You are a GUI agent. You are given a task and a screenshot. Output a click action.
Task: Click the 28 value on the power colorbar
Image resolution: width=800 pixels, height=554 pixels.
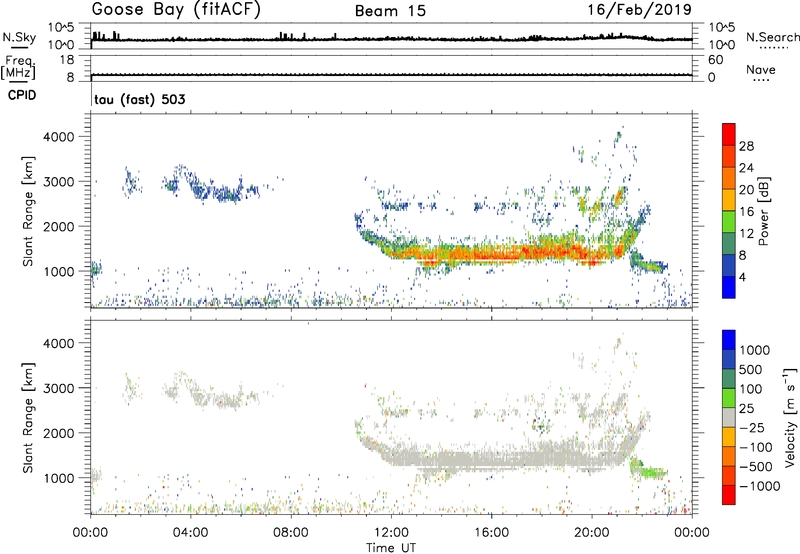point(746,146)
